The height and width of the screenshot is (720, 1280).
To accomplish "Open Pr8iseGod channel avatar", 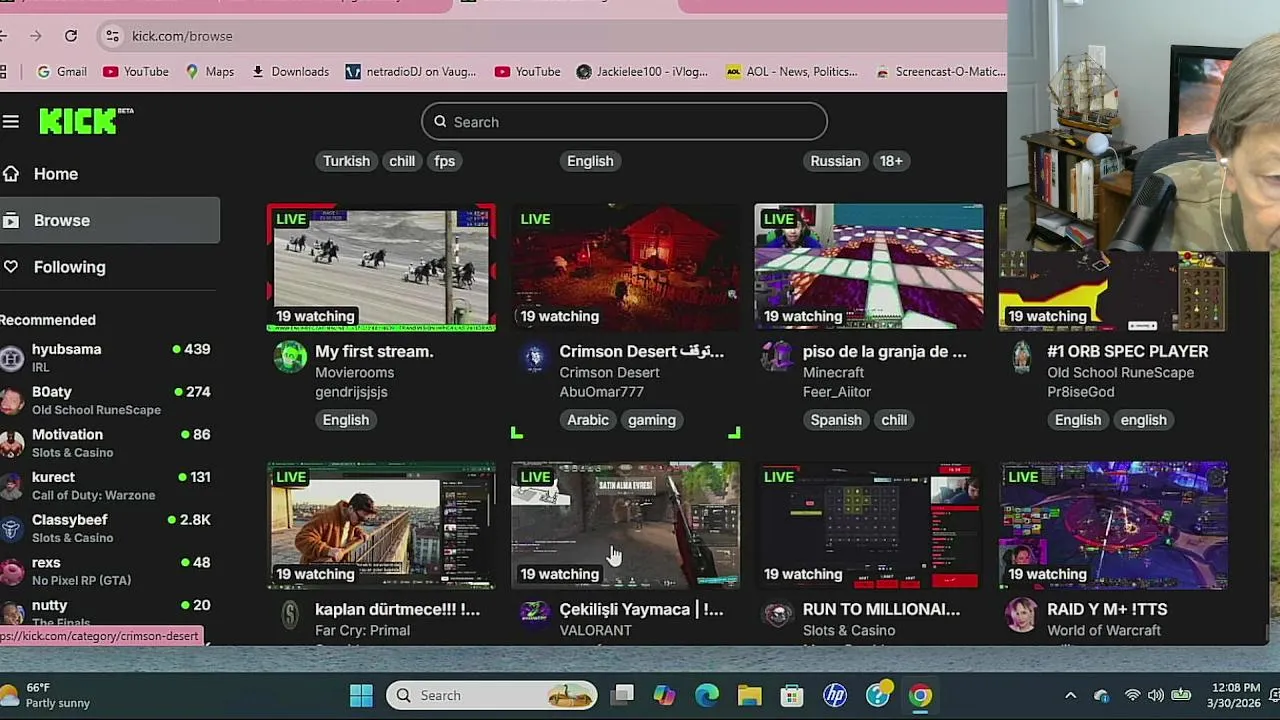I will [1022, 357].
